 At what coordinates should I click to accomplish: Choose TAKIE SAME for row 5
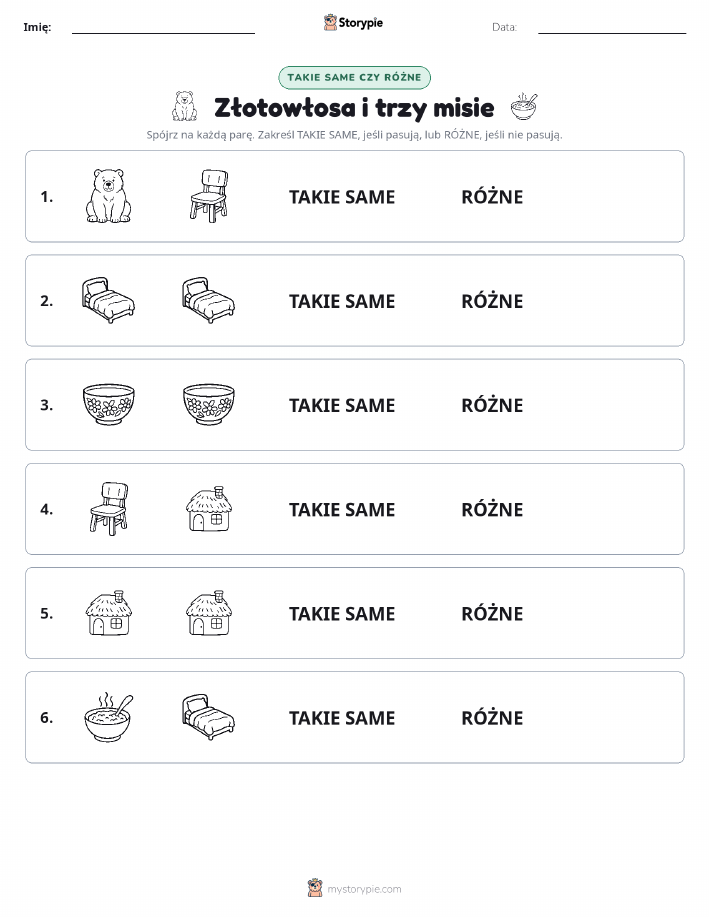tap(342, 613)
